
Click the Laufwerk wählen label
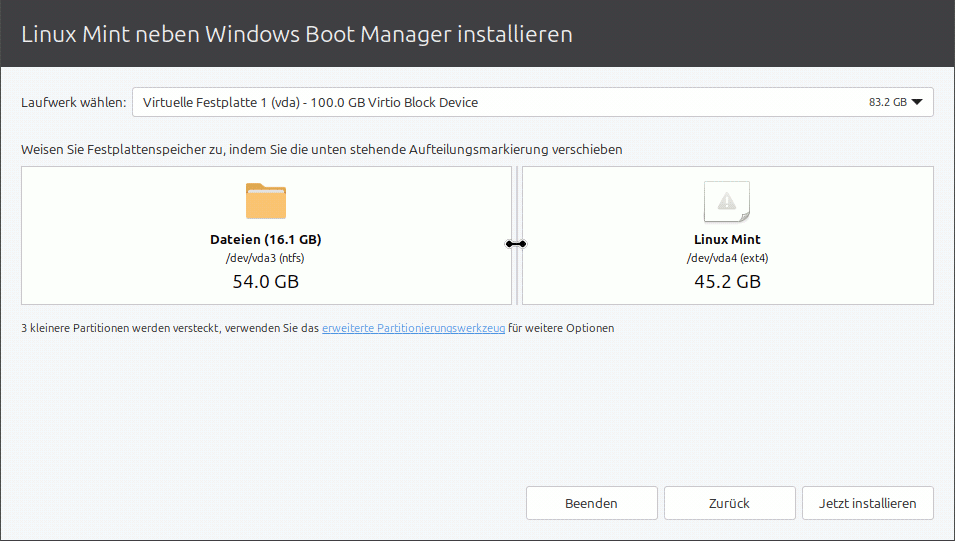pos(74,102)
